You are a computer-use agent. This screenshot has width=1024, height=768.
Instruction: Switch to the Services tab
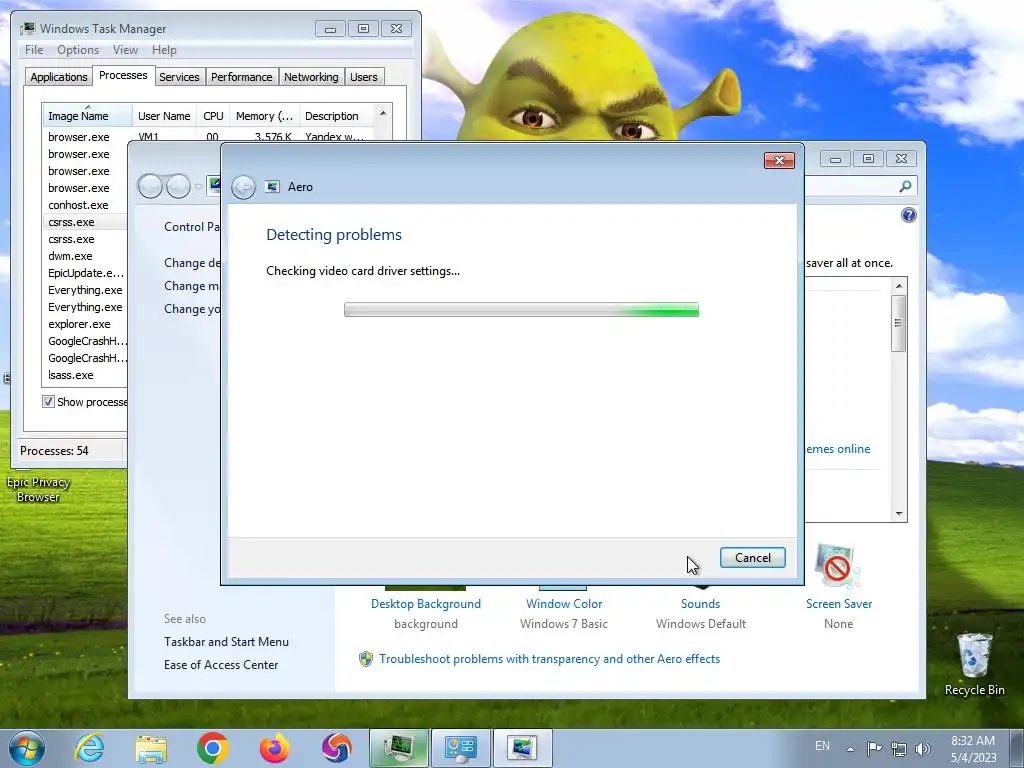click(x=179, y=77)
